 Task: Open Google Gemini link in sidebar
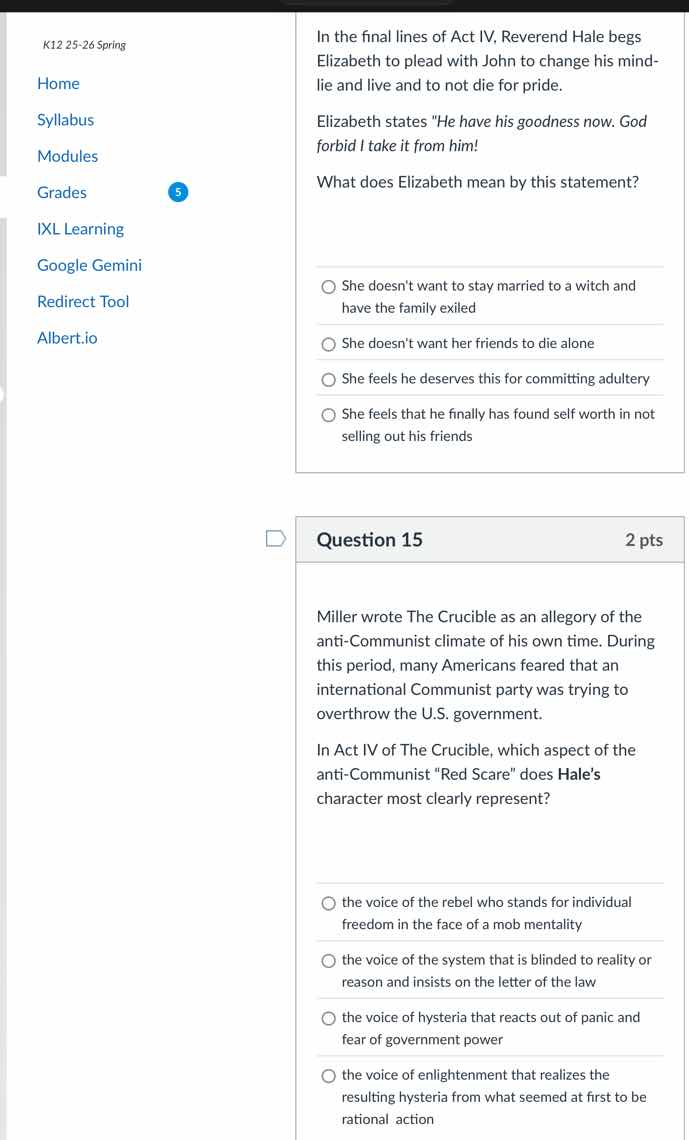89,265
